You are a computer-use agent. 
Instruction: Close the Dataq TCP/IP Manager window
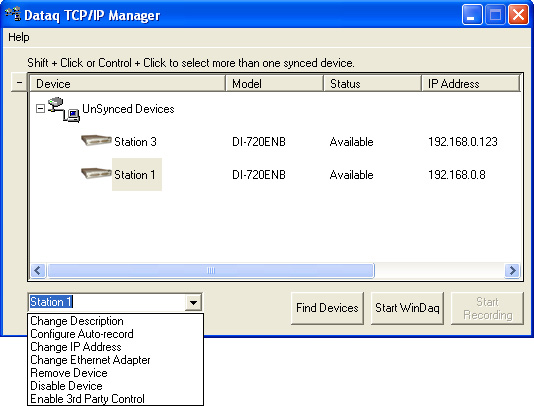518,15
